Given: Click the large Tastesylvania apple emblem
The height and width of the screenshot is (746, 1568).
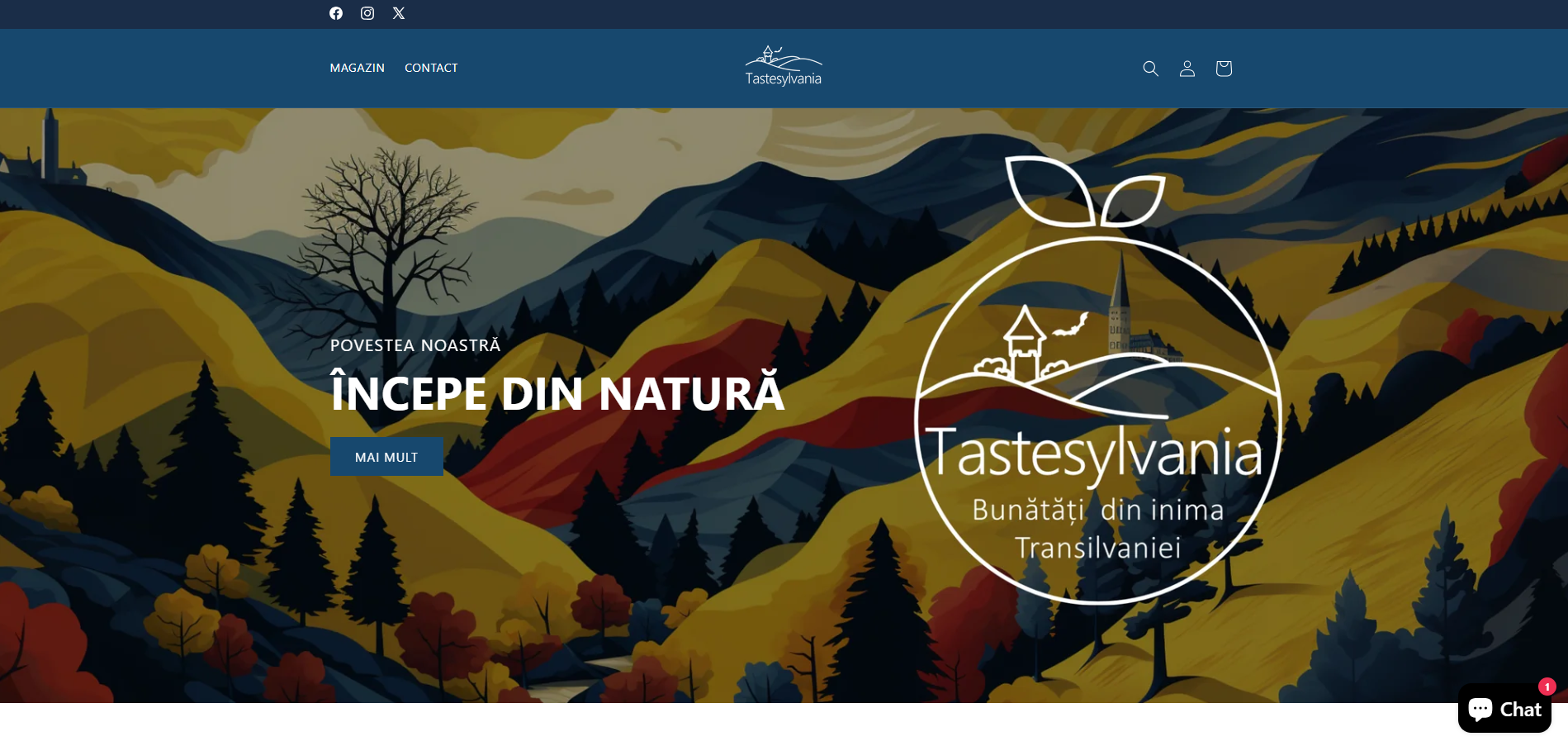Looking at the screenshot, I should (x=1098, y=380).
